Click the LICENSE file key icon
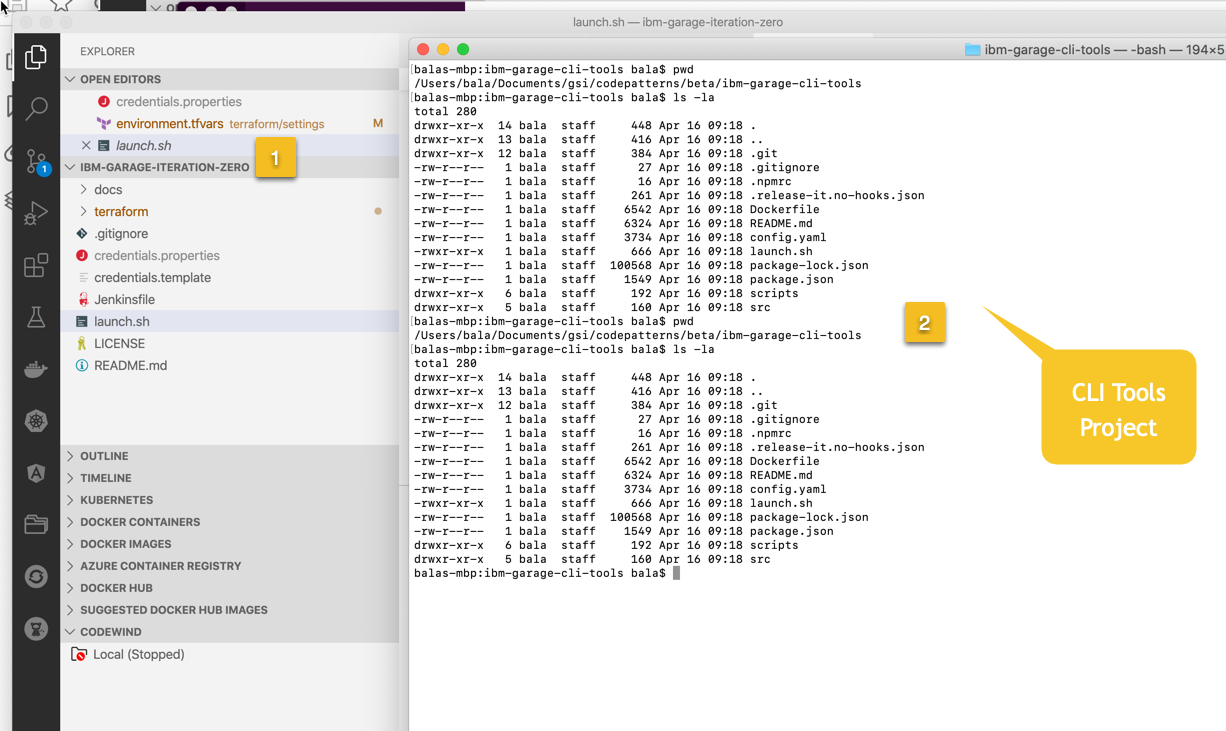1226x731 pixels. (82, 344)
